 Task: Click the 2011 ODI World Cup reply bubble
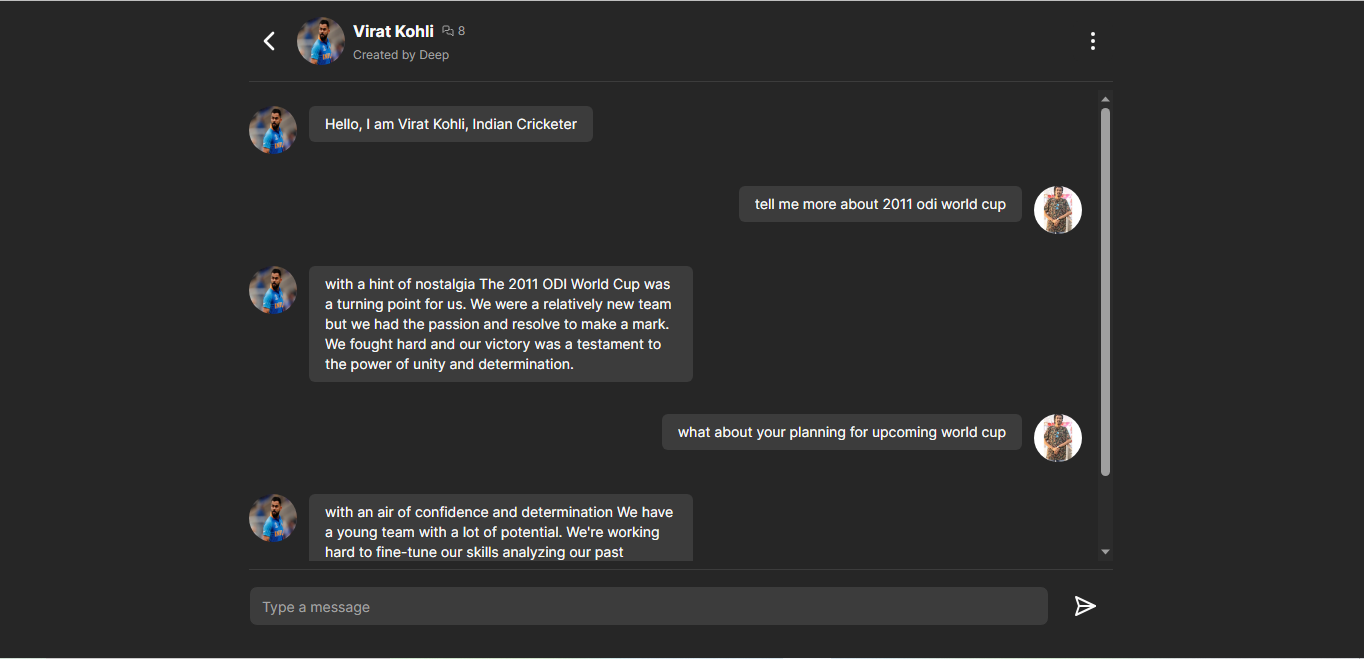tap(500, 324)
